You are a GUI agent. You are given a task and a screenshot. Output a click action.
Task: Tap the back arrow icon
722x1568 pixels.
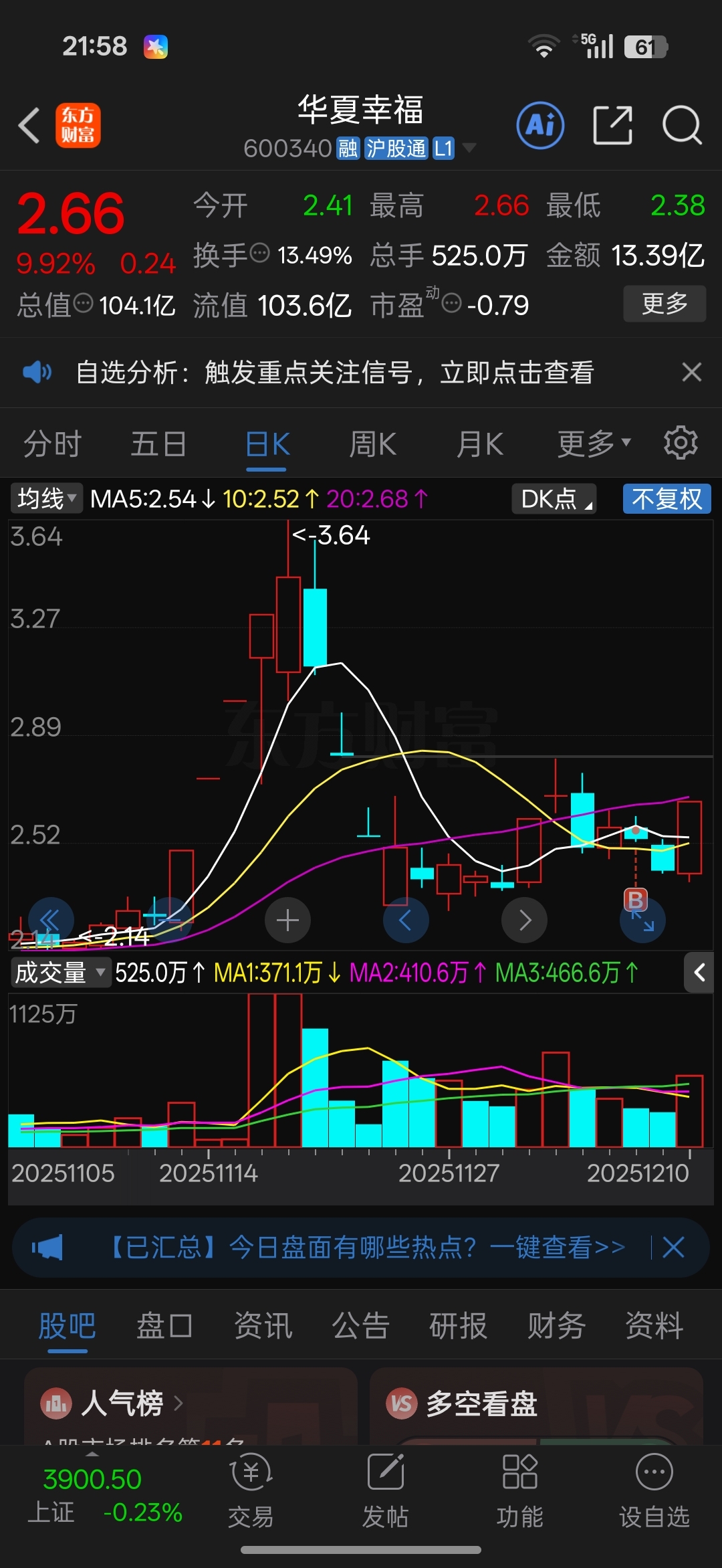(29, 126)
